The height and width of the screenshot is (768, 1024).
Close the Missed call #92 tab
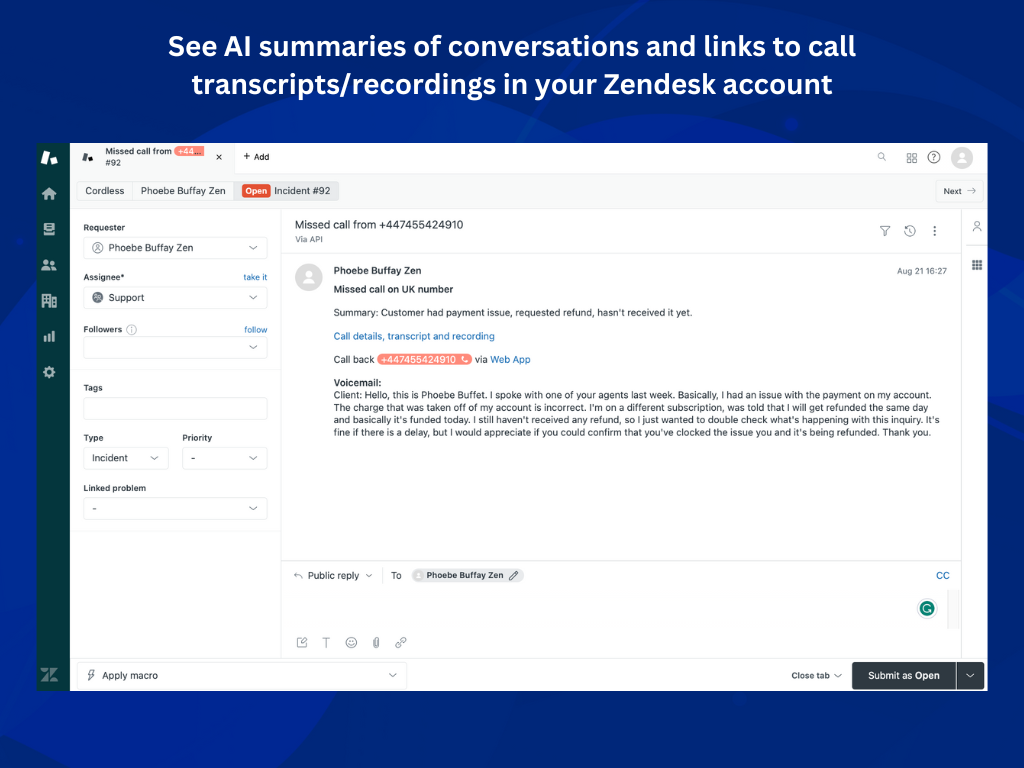219,157
